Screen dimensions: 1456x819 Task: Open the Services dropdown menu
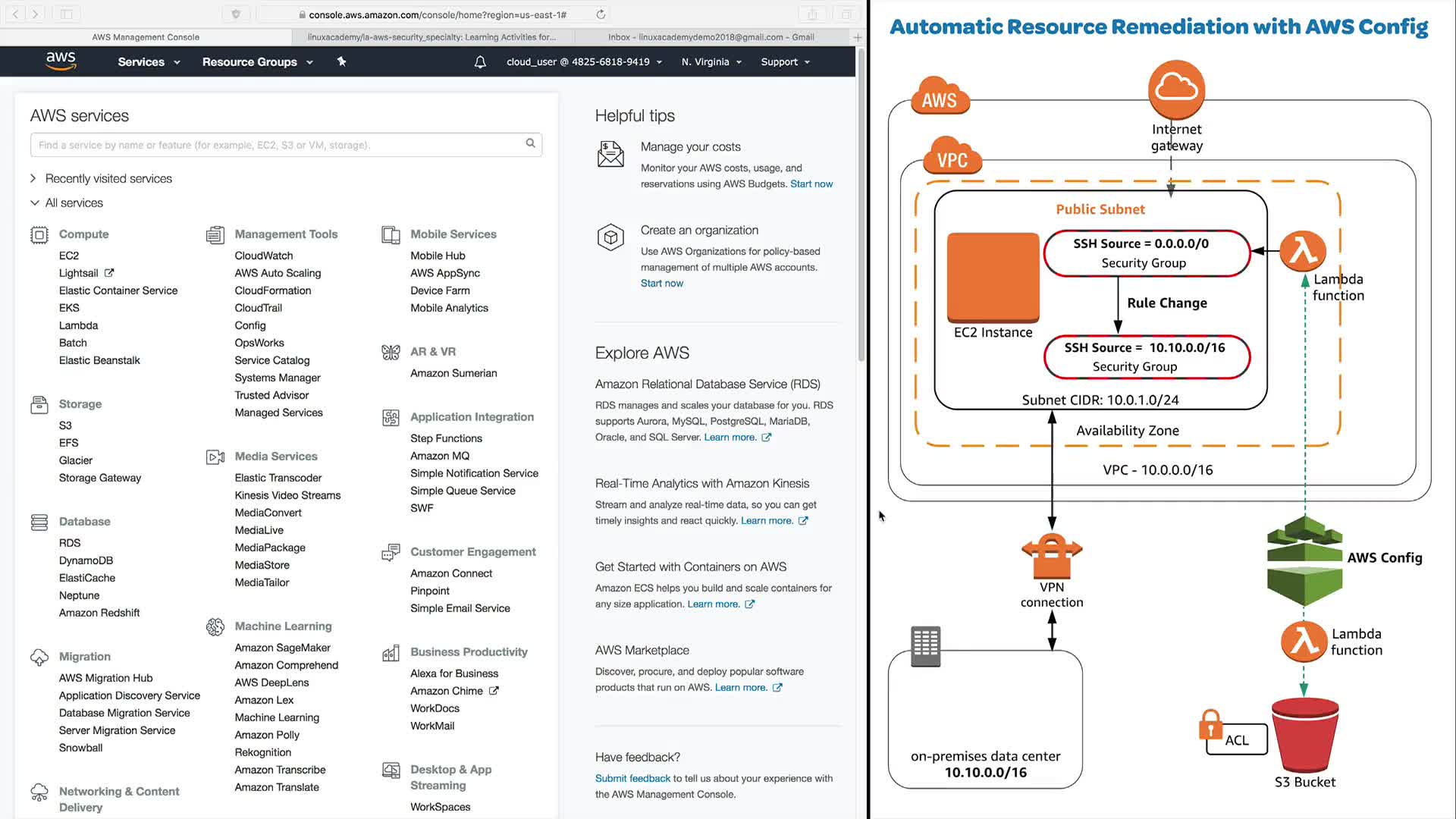[x=149, y=62]
